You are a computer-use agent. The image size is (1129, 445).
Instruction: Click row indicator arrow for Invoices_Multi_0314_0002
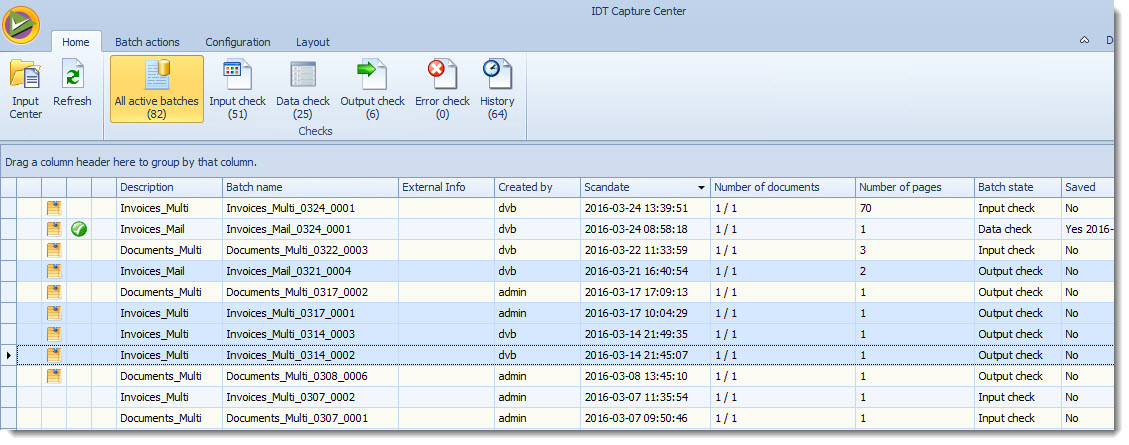click(x=9, y=355)
